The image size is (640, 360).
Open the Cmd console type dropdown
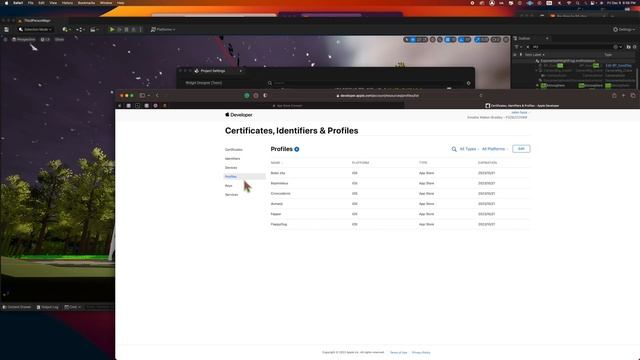tap(73, 307)
